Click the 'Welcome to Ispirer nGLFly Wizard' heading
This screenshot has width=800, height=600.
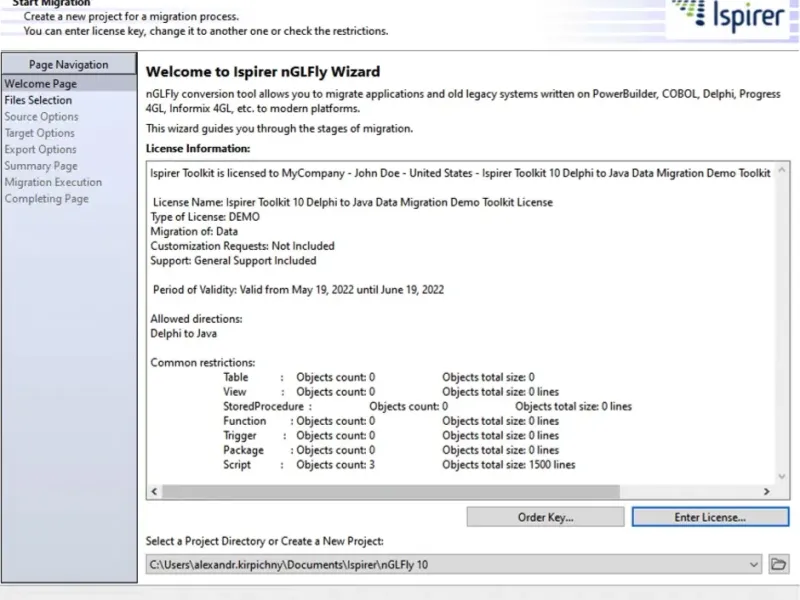pos(263,71)
